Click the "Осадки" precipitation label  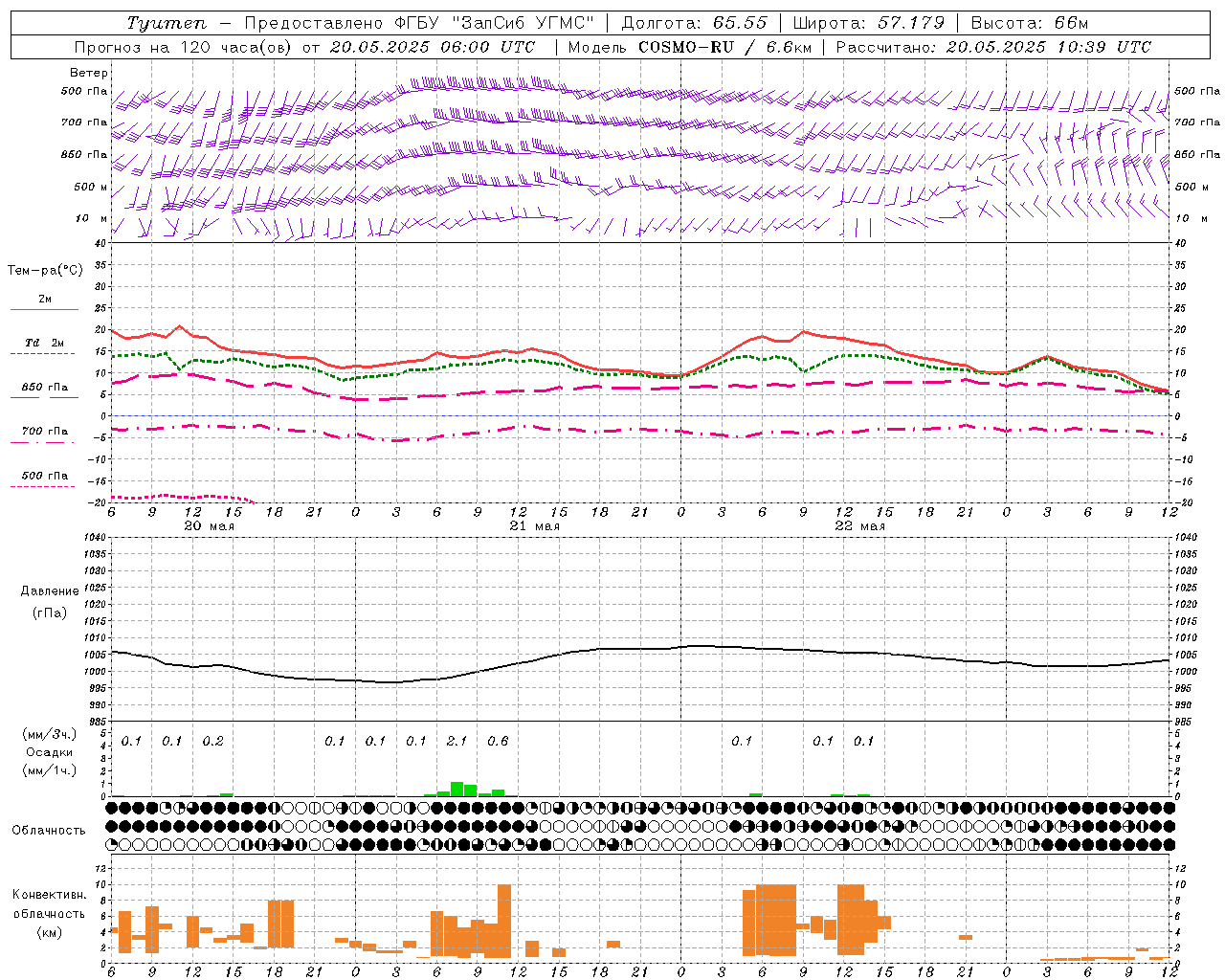click(50, 752)
